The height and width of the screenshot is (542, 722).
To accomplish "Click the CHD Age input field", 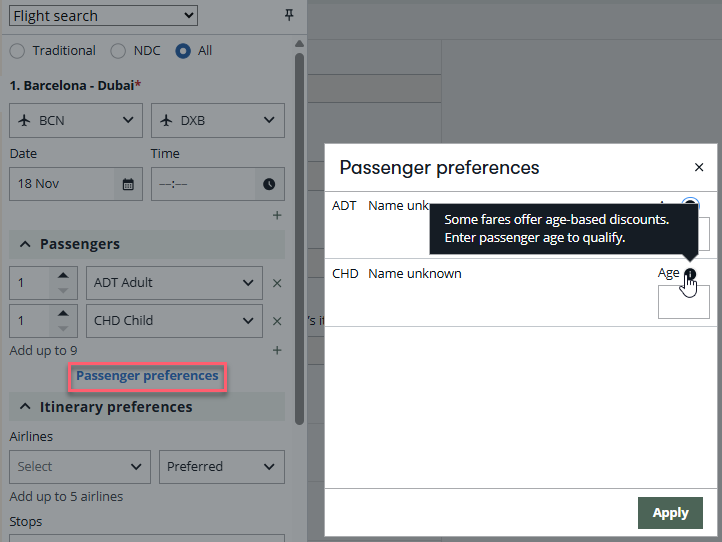I will [x=683, y=301].
